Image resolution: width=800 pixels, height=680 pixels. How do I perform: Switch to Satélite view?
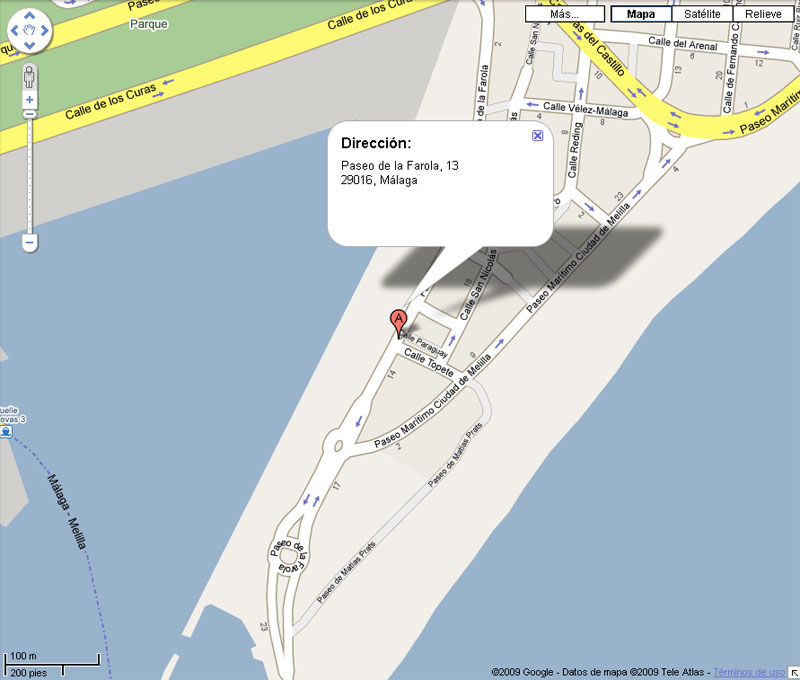pos(702,14)
